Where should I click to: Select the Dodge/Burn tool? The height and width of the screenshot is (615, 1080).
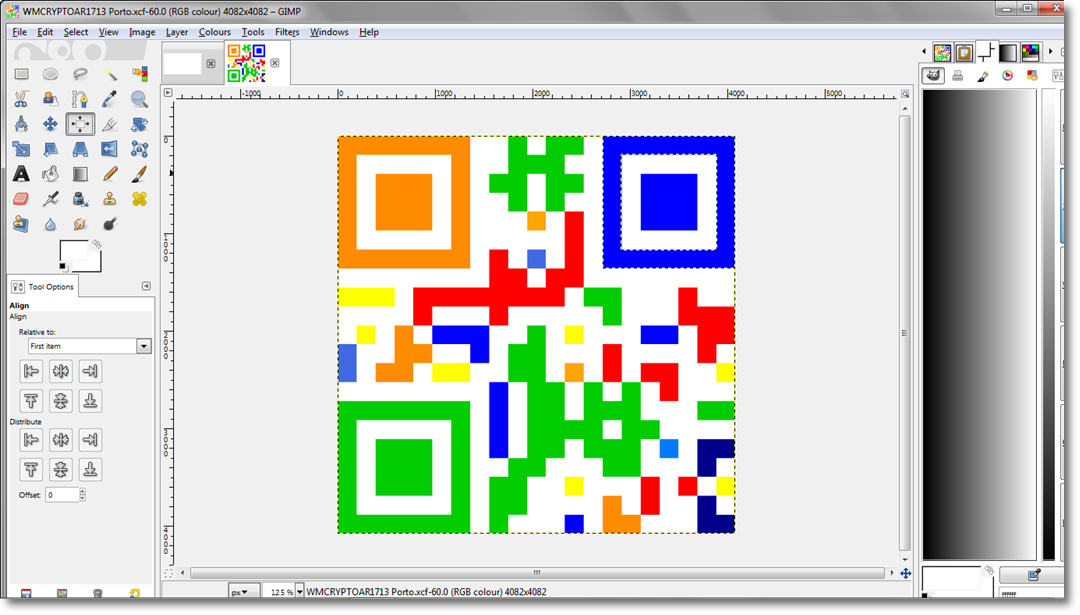coord(110,224)
